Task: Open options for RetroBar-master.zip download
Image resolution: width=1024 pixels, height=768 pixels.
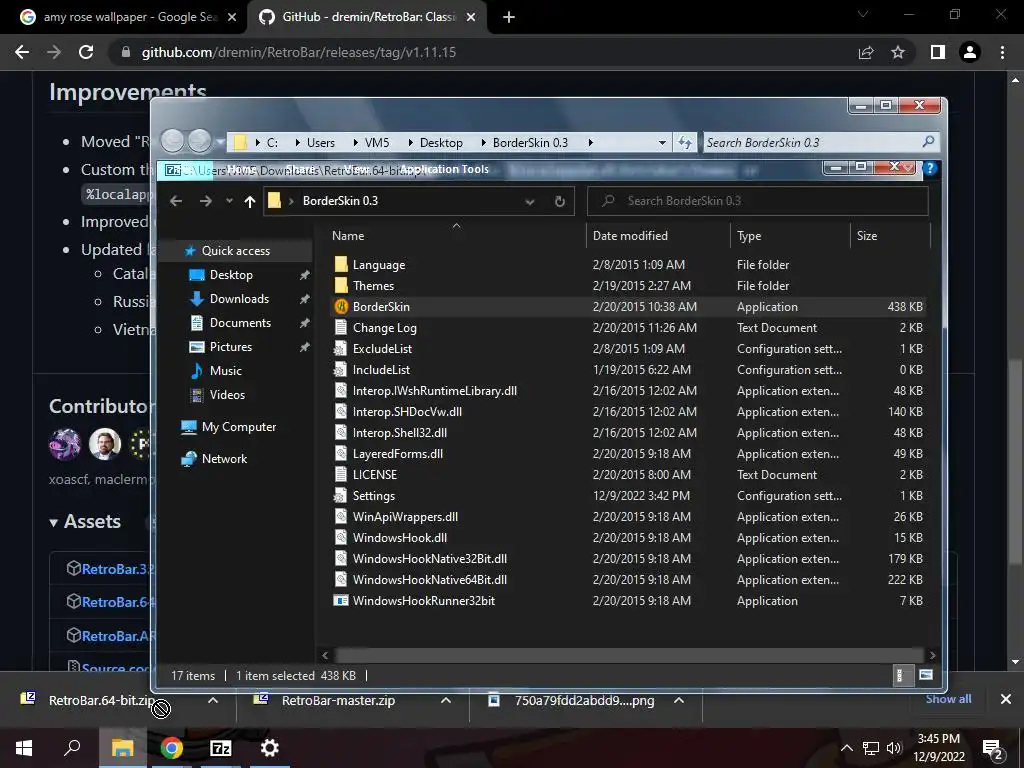Action: (446, 700)
